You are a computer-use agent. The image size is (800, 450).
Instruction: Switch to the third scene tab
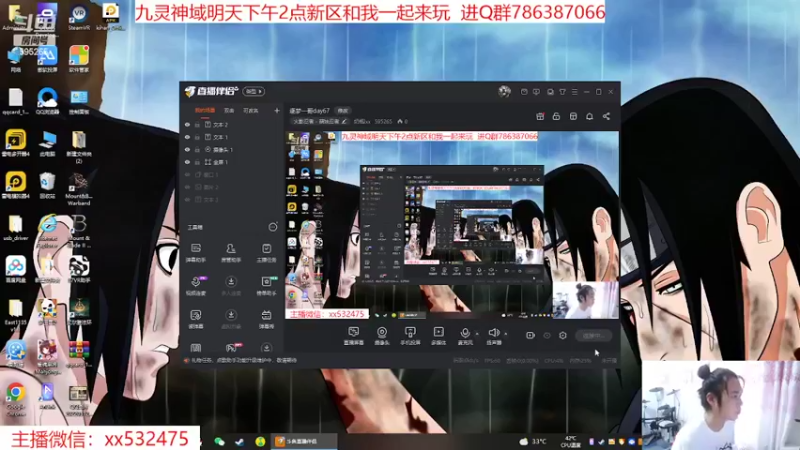(x=251, y=111)
